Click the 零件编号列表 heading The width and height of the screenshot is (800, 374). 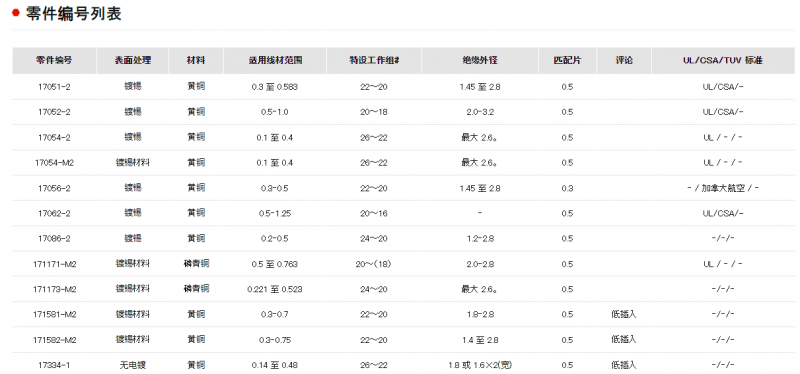[x=73, y=13]
